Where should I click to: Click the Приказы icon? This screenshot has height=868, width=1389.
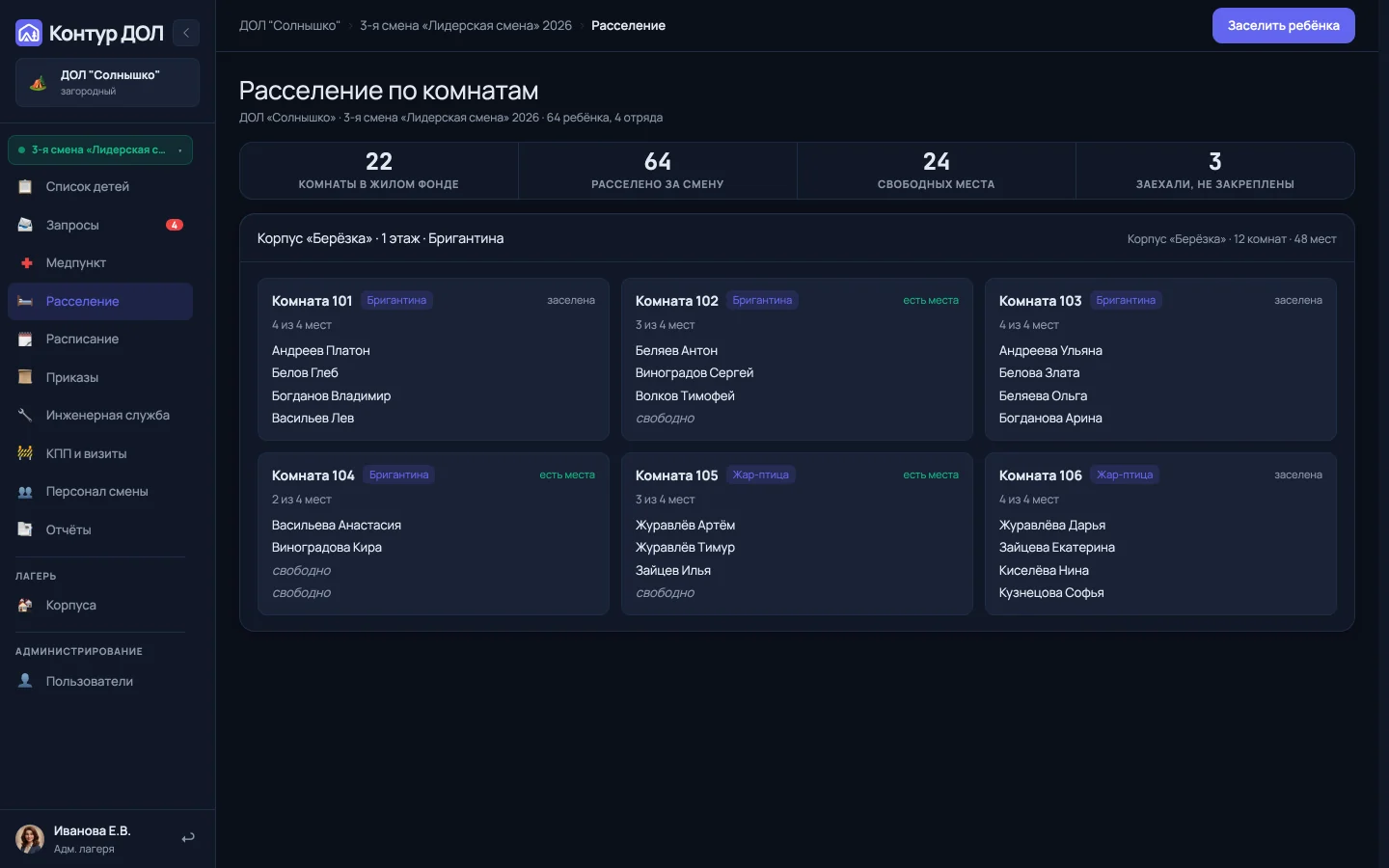point(26,377)
